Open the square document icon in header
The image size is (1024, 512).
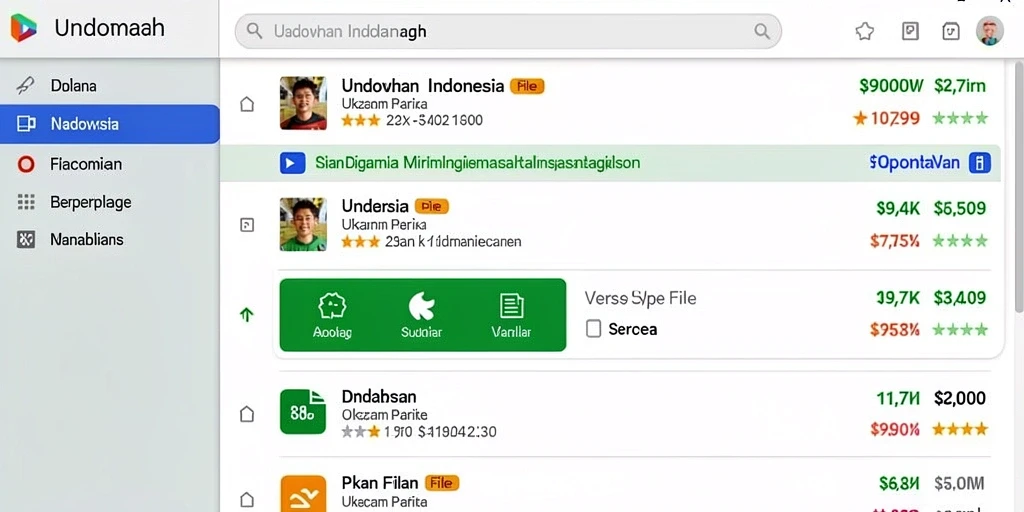pyautogui.click(x=910, y=31)
